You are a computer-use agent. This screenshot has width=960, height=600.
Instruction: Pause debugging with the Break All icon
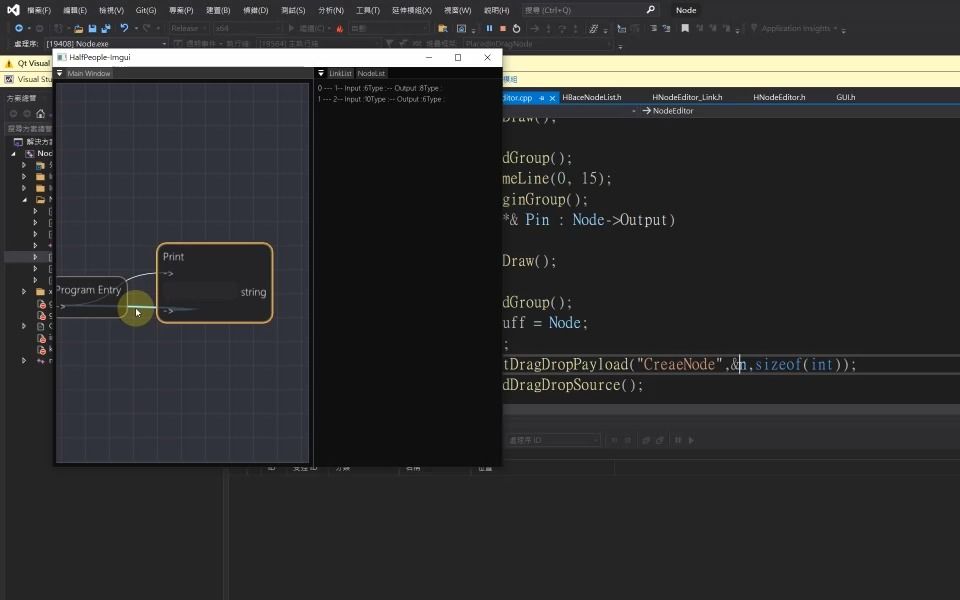489,28
